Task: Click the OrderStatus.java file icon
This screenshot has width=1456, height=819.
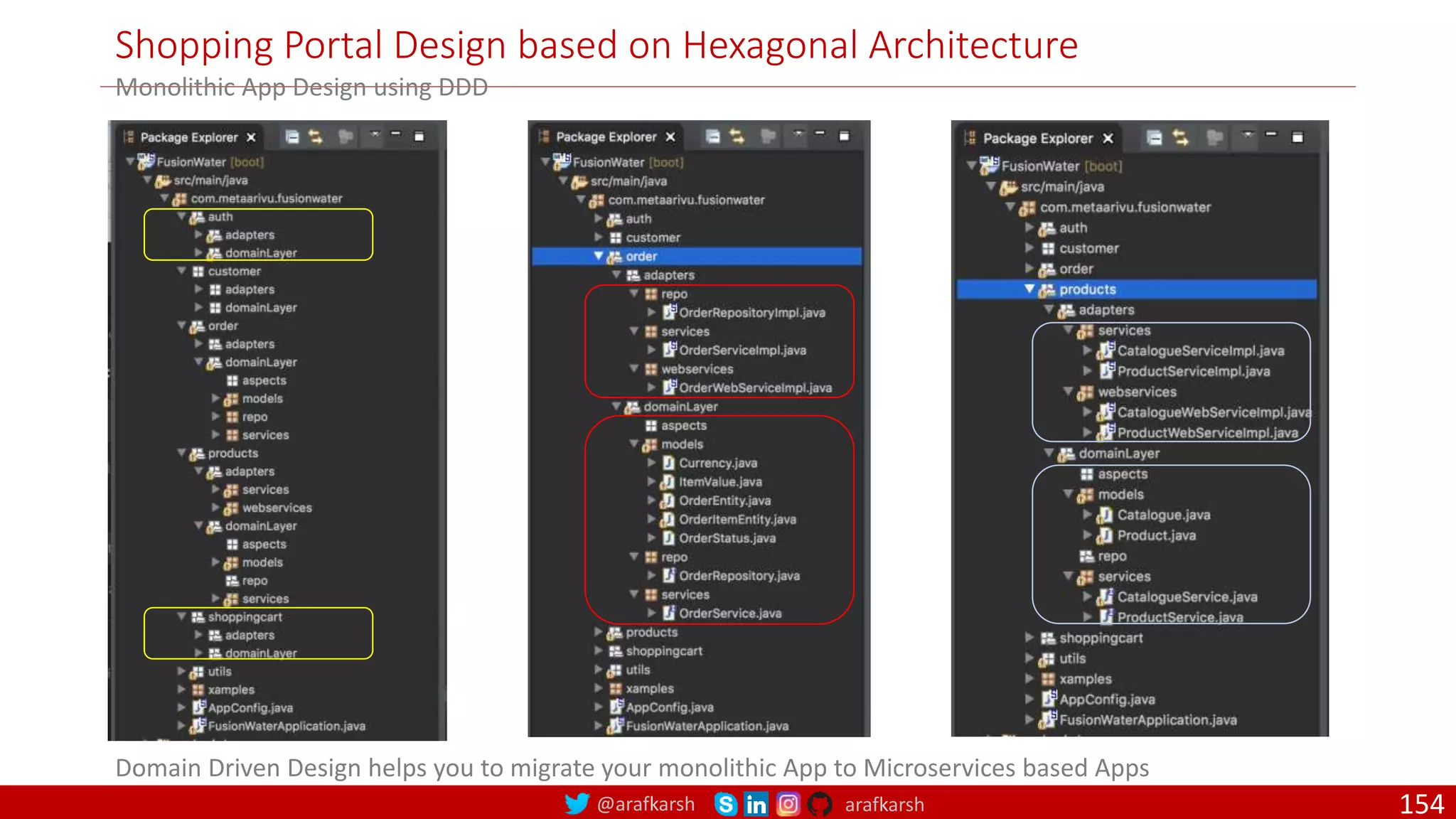Action: point(669,538)
